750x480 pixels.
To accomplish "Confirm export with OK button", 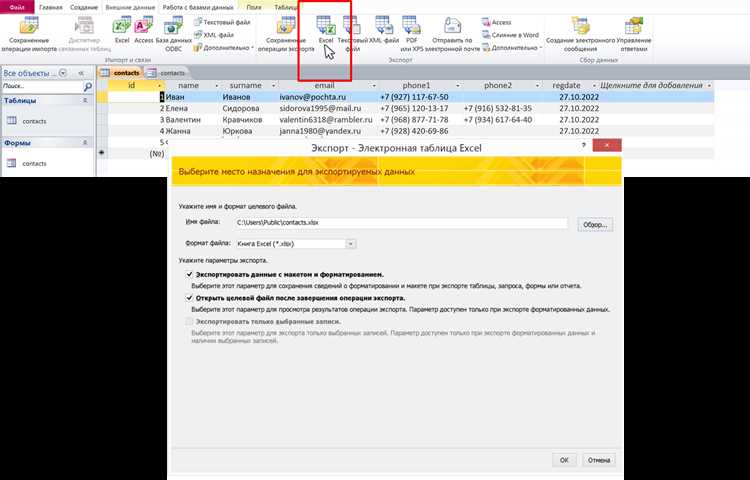I will pyautogui.click(x=564, y=460).
